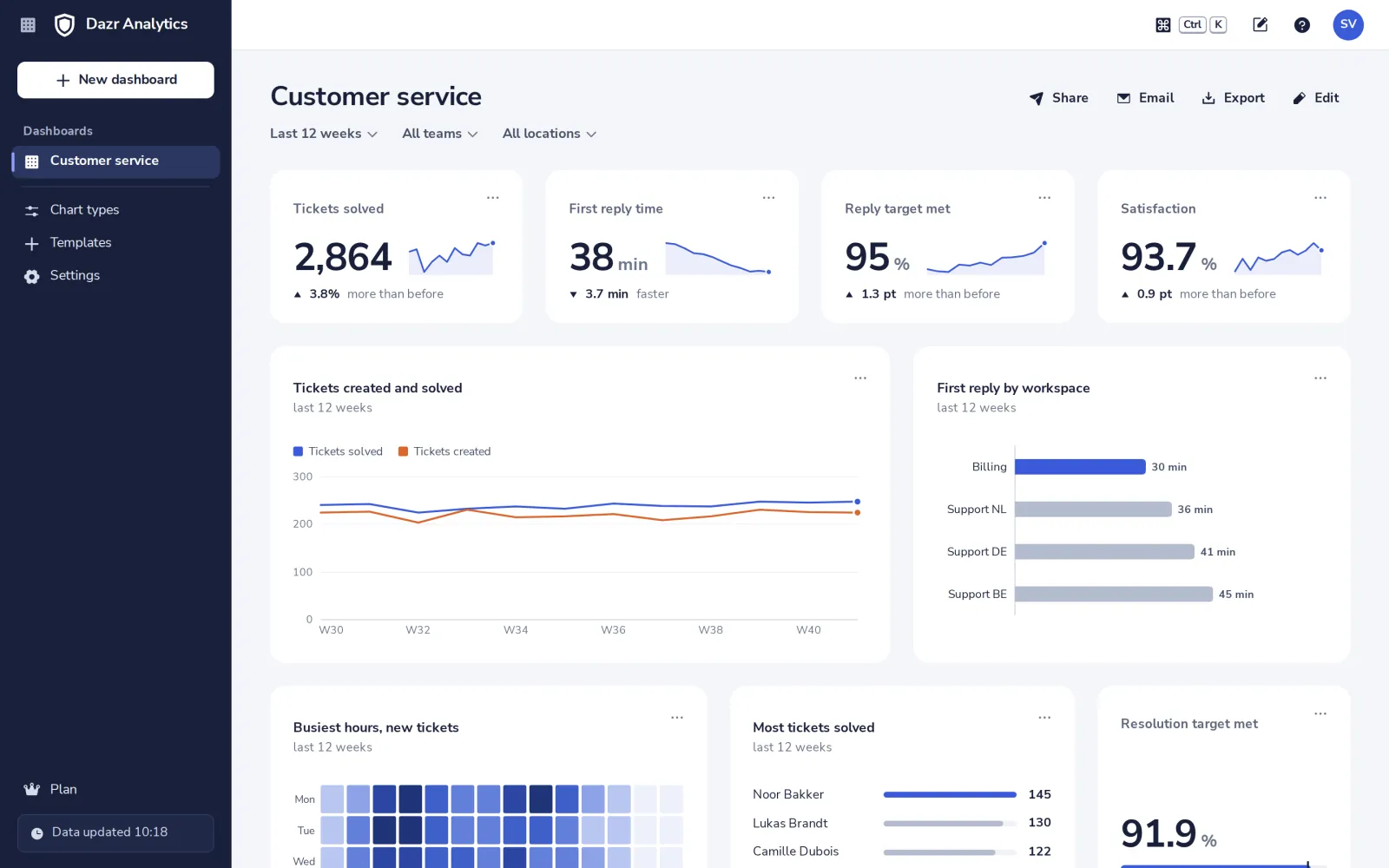Open more options on Tickets created and solved chart
This screenshot has height=868, width=1389.
860,378
